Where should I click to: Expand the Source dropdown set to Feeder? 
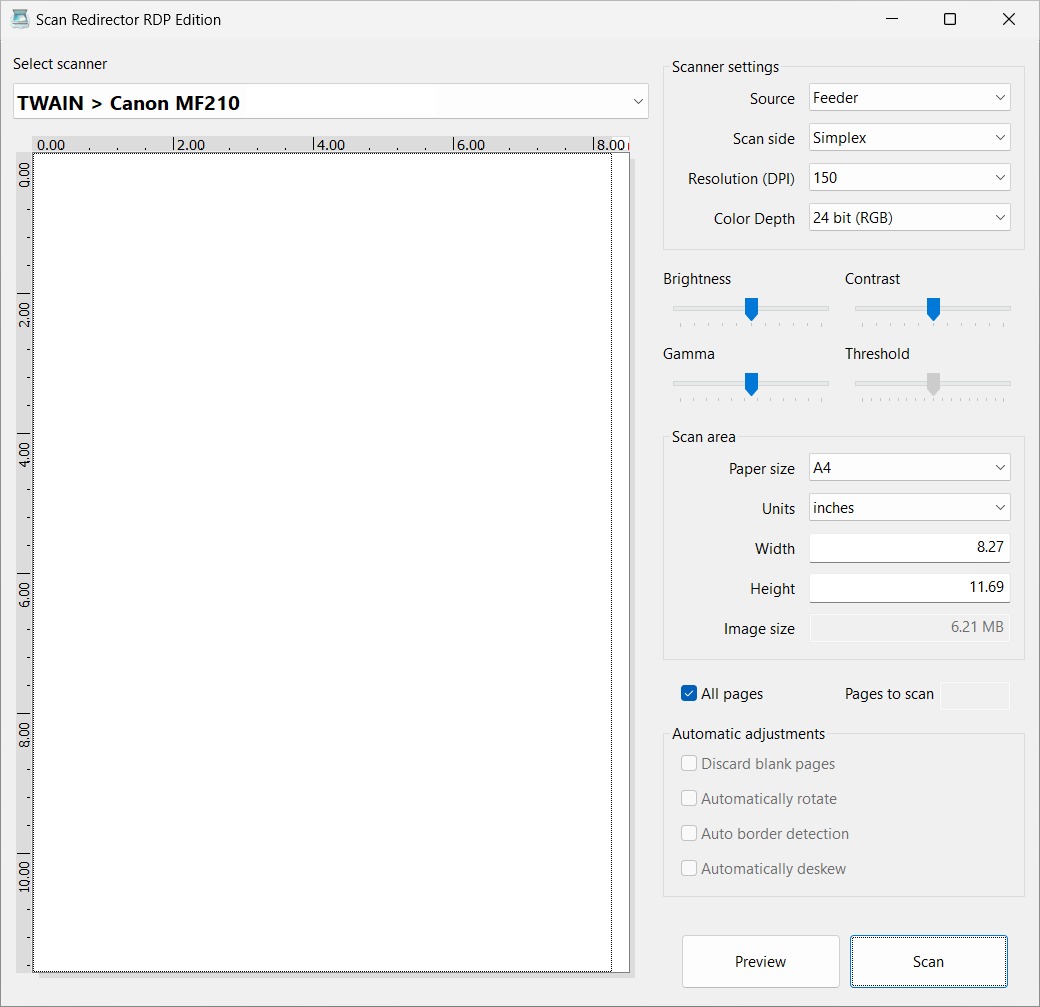point(909,98)
